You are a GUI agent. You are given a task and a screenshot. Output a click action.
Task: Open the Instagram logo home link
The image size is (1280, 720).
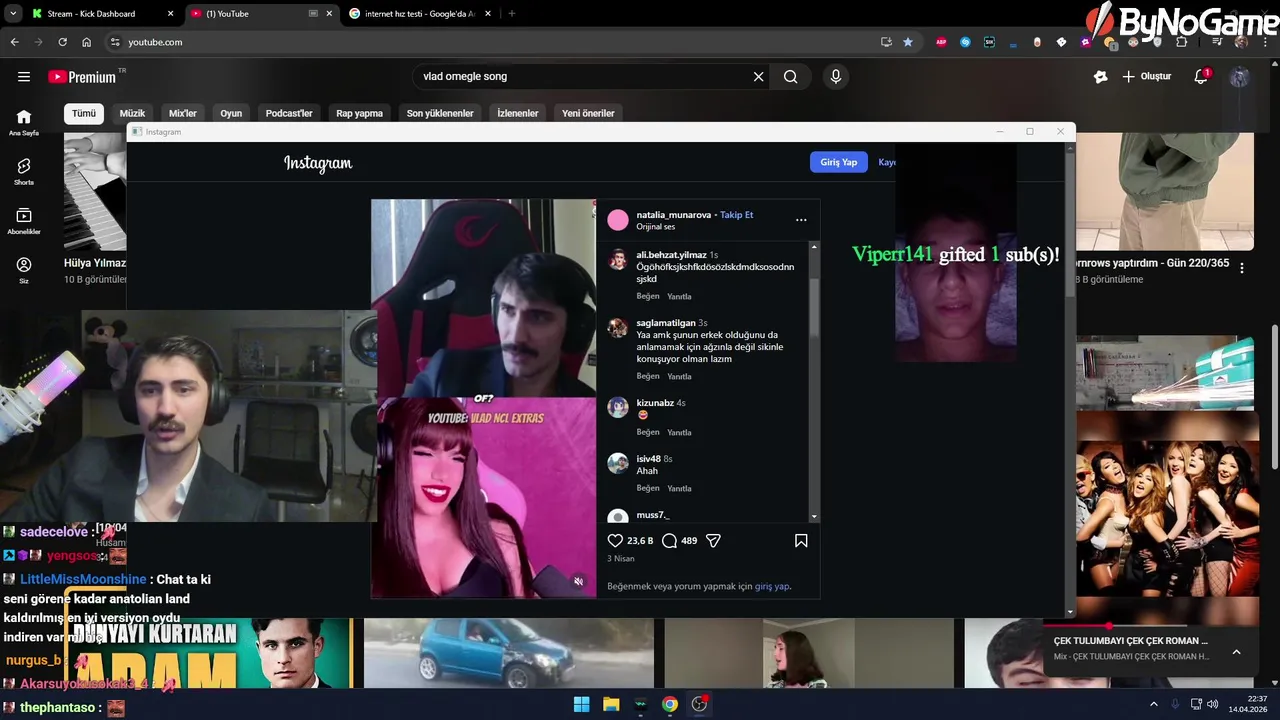coord(318,163)
